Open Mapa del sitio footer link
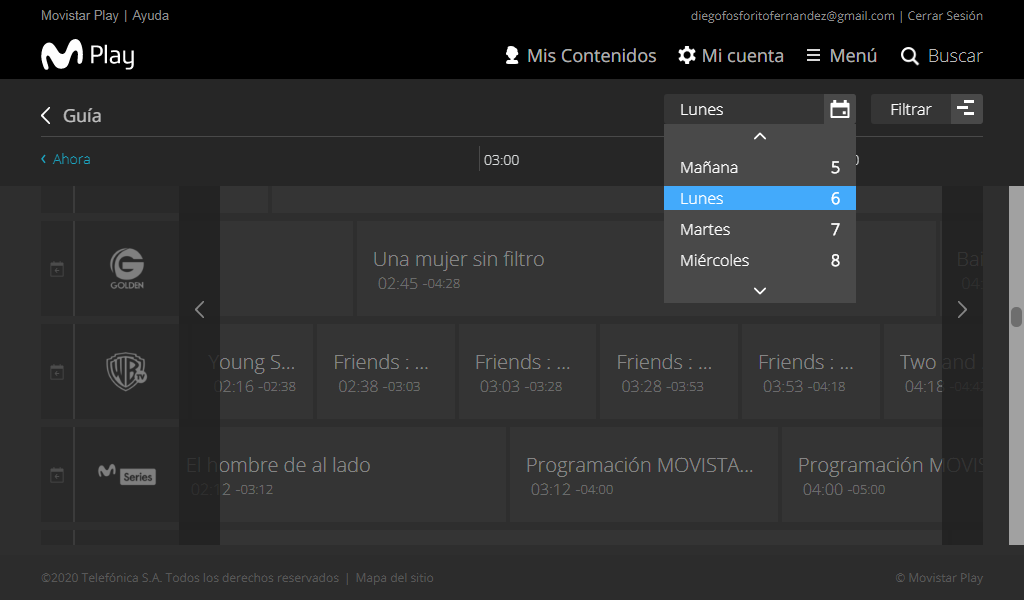The height and width of the screenshot is (600, 1024). coord(394,578)
